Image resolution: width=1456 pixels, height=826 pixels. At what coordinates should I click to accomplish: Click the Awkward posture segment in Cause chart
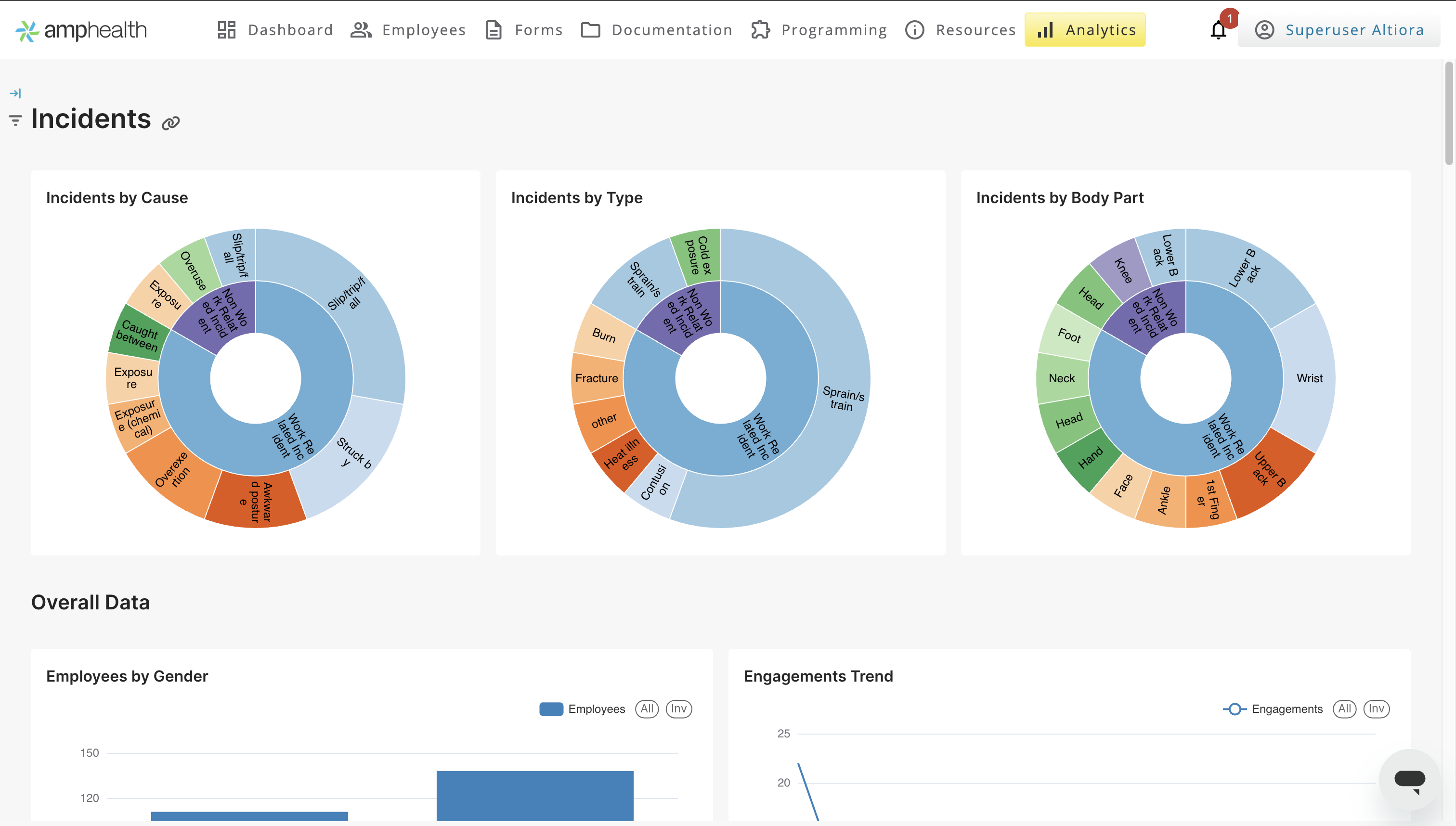[257, 502]
